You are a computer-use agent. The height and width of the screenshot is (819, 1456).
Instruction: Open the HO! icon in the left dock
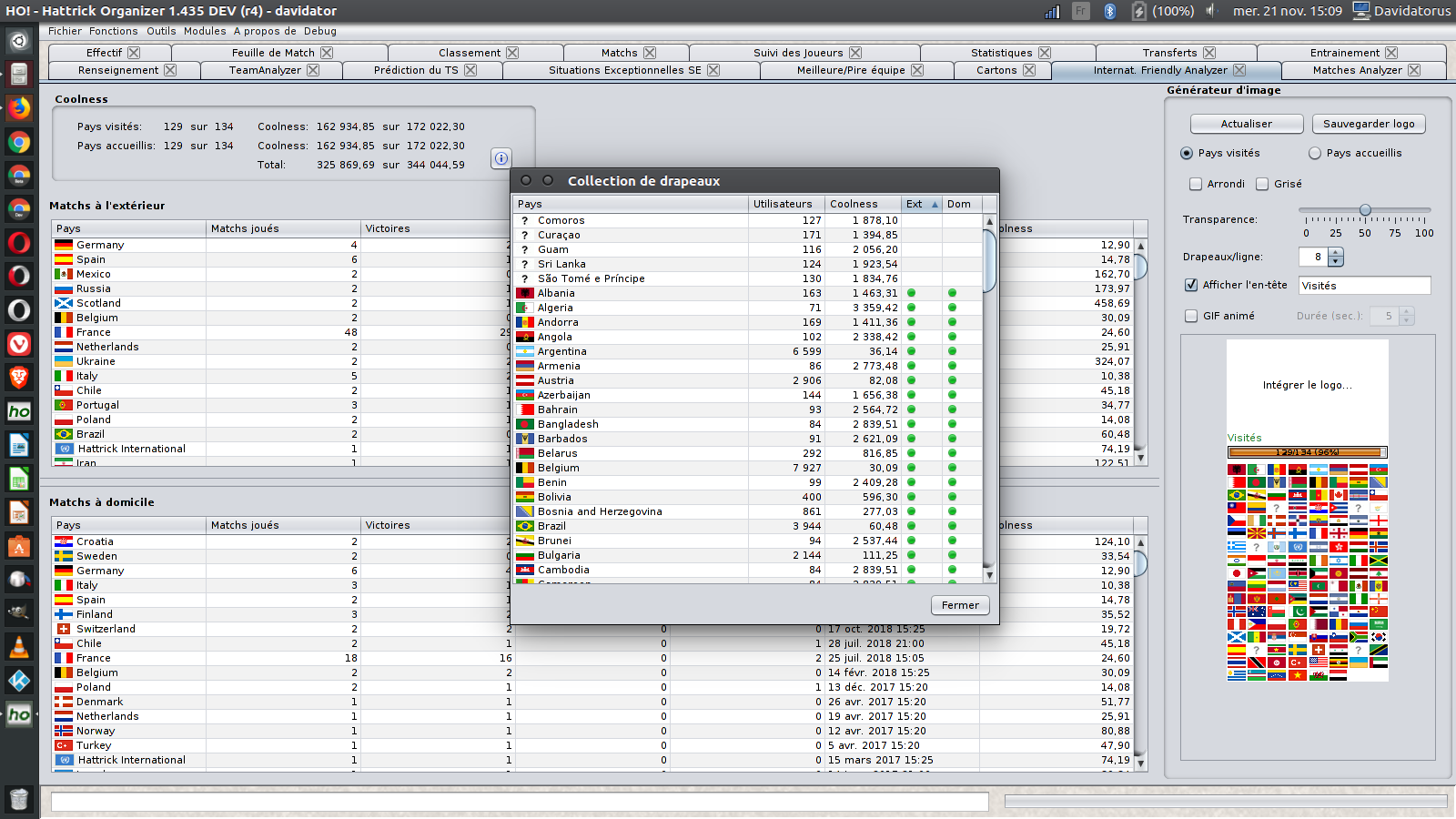pyautogui.click(x=18, y=411)
